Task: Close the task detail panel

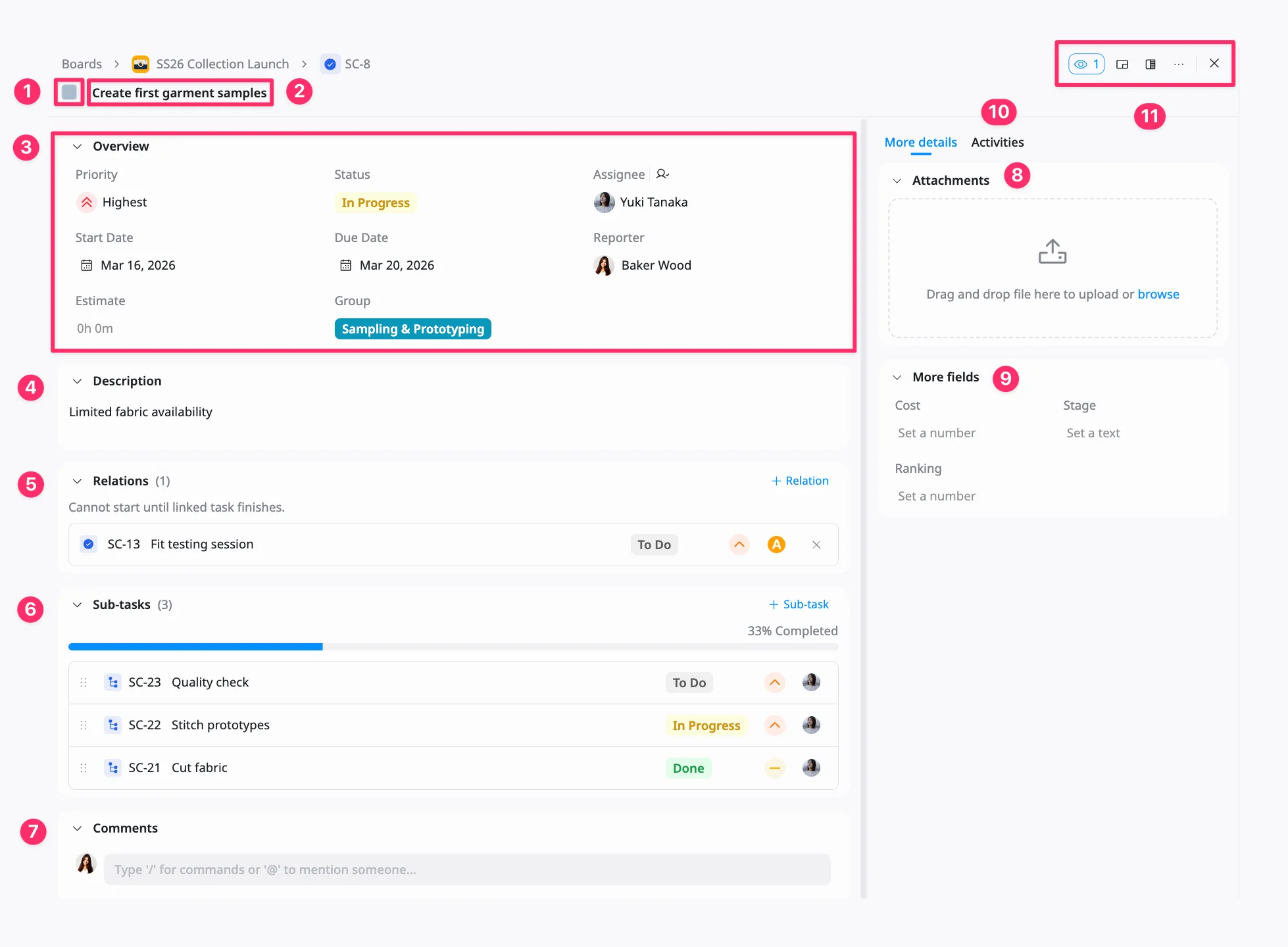Action: click(x=1214, y=63)
